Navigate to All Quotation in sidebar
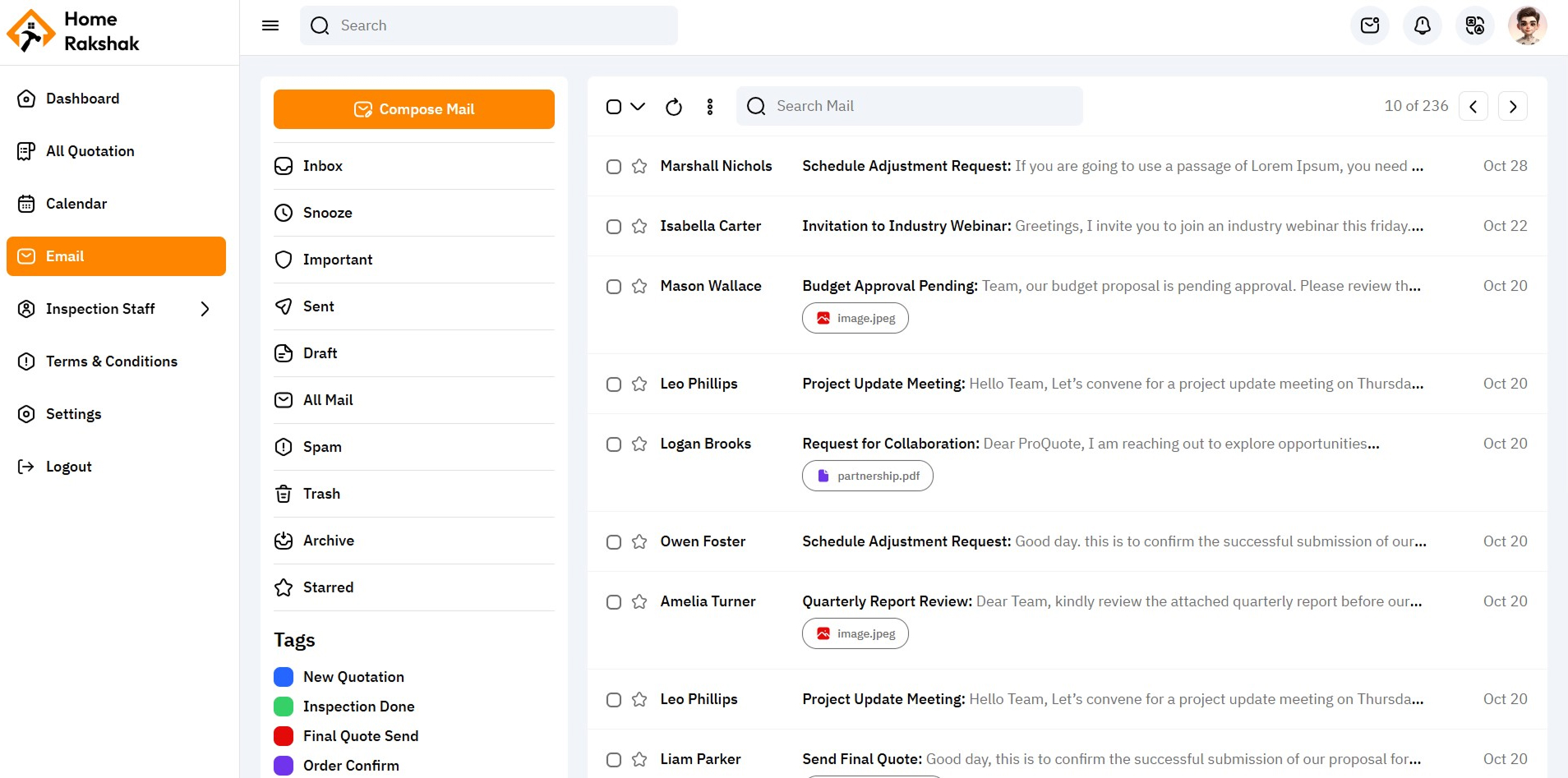 click(90, 151)
